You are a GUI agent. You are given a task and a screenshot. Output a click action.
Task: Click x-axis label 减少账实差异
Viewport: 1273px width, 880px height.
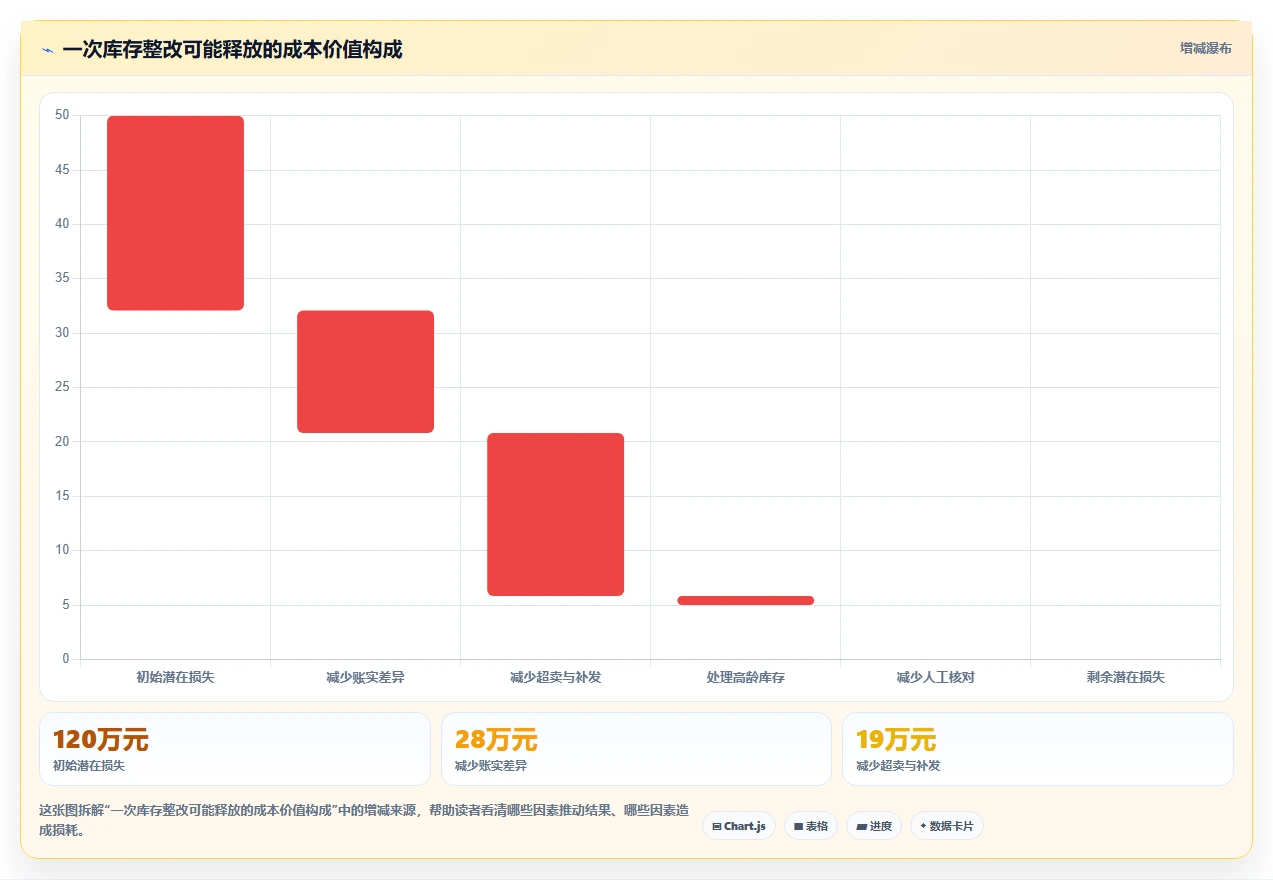coord(365,677)
